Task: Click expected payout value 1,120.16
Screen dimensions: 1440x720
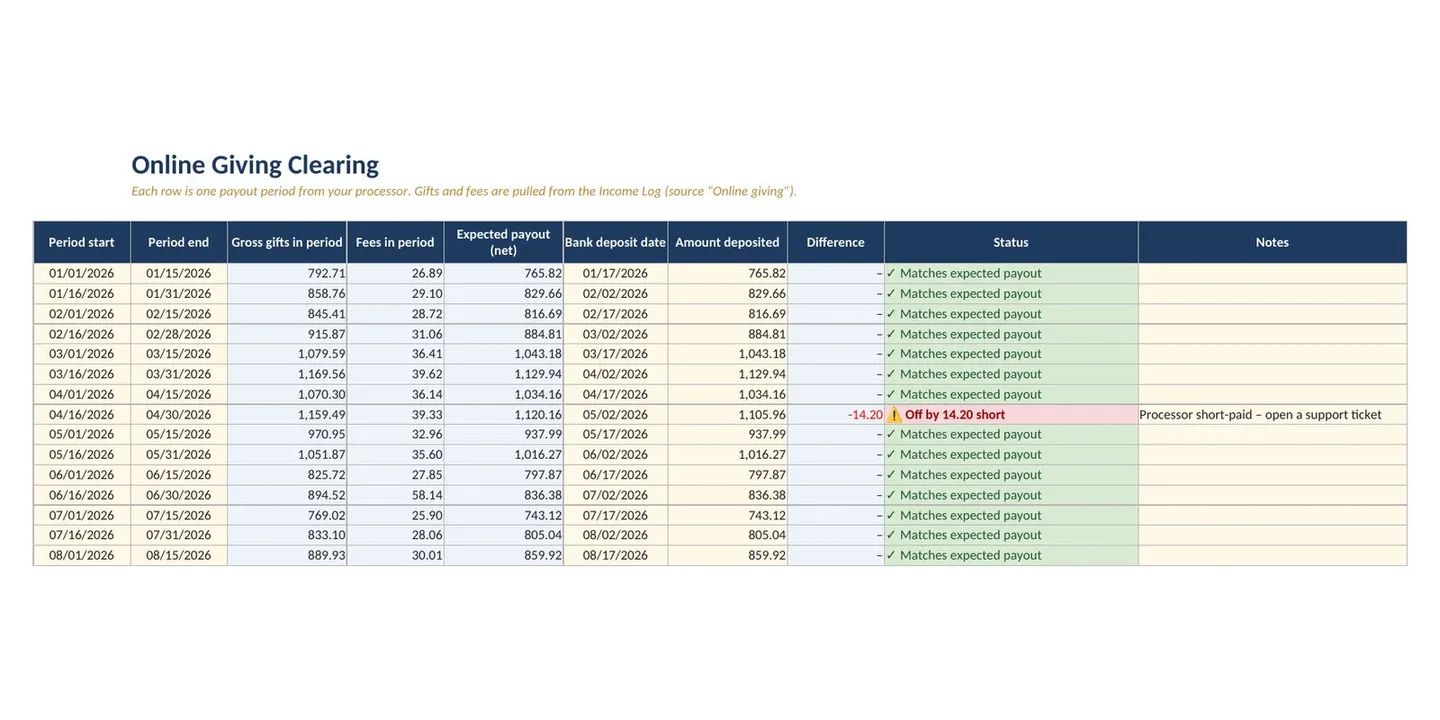Action: (x=504, y=414)
